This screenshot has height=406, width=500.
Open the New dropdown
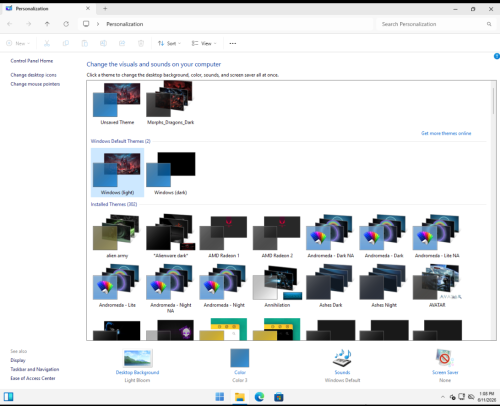point(18,43)
